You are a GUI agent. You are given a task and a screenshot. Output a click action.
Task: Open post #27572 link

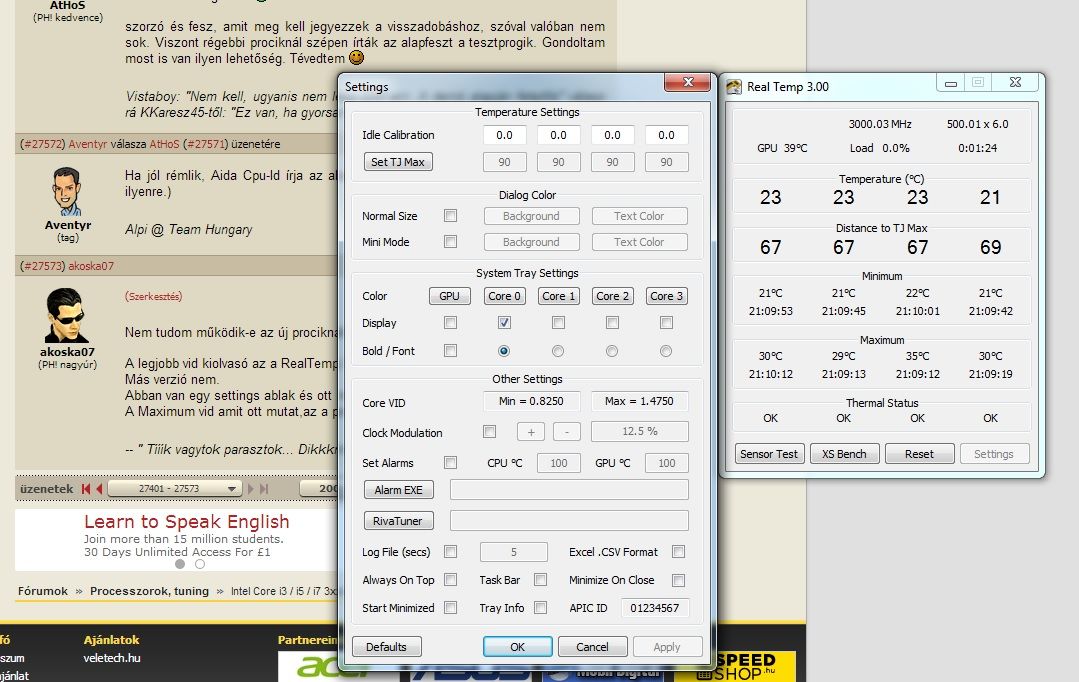[x=42, y=144]
